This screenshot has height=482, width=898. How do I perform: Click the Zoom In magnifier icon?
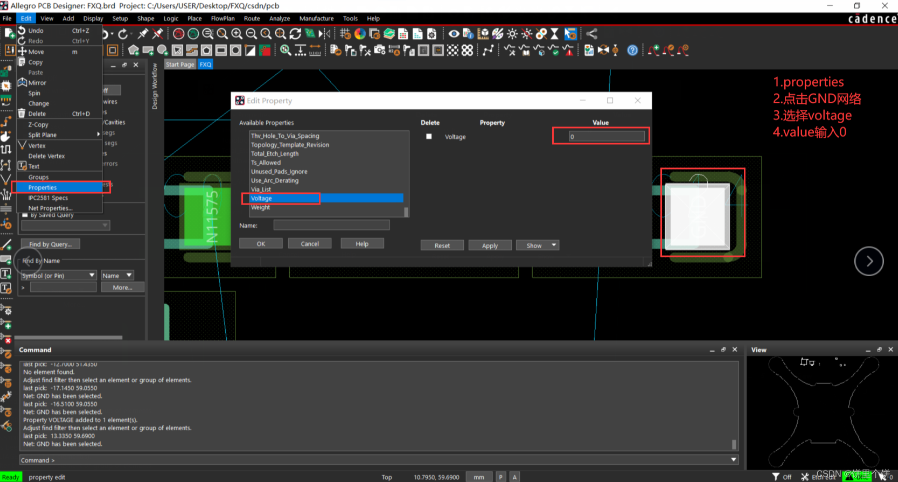pyautogui.click(x=237, y=34)
